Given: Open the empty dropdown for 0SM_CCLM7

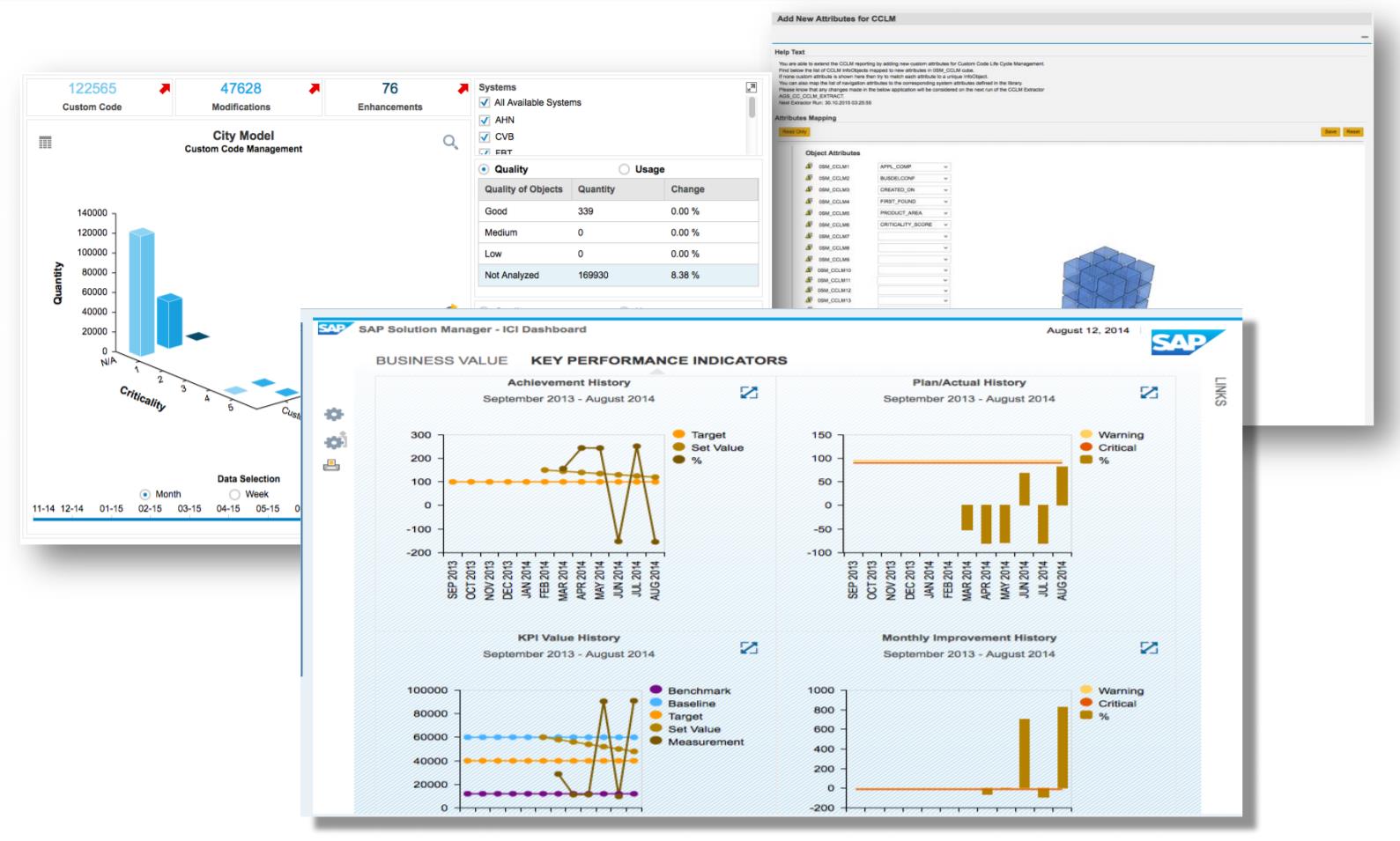Looking at the screenshot, I should [914, 236].
